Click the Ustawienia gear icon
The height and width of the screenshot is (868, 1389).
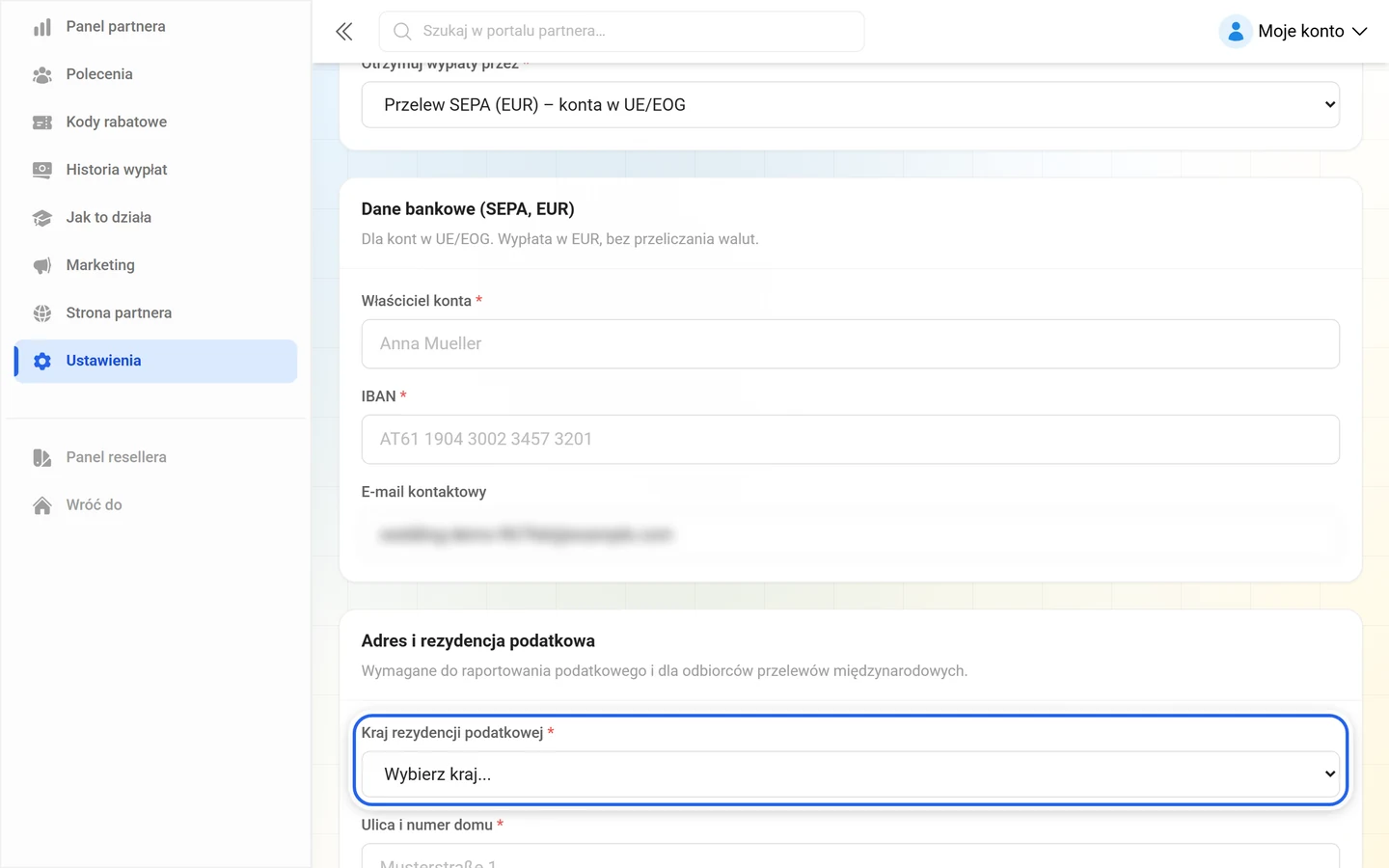[x=41, y=361]
